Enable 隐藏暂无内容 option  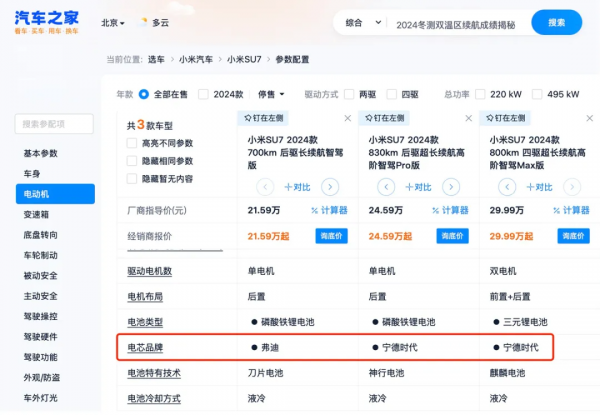click(132, 178)
